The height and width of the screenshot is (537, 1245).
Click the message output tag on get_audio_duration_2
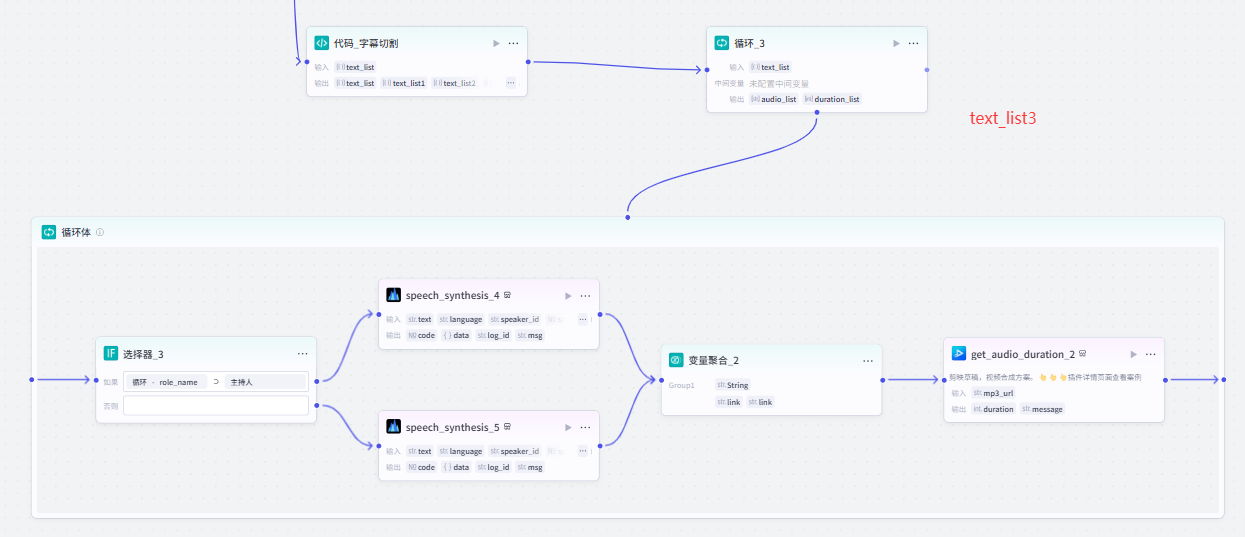(x=1042, y=409)
